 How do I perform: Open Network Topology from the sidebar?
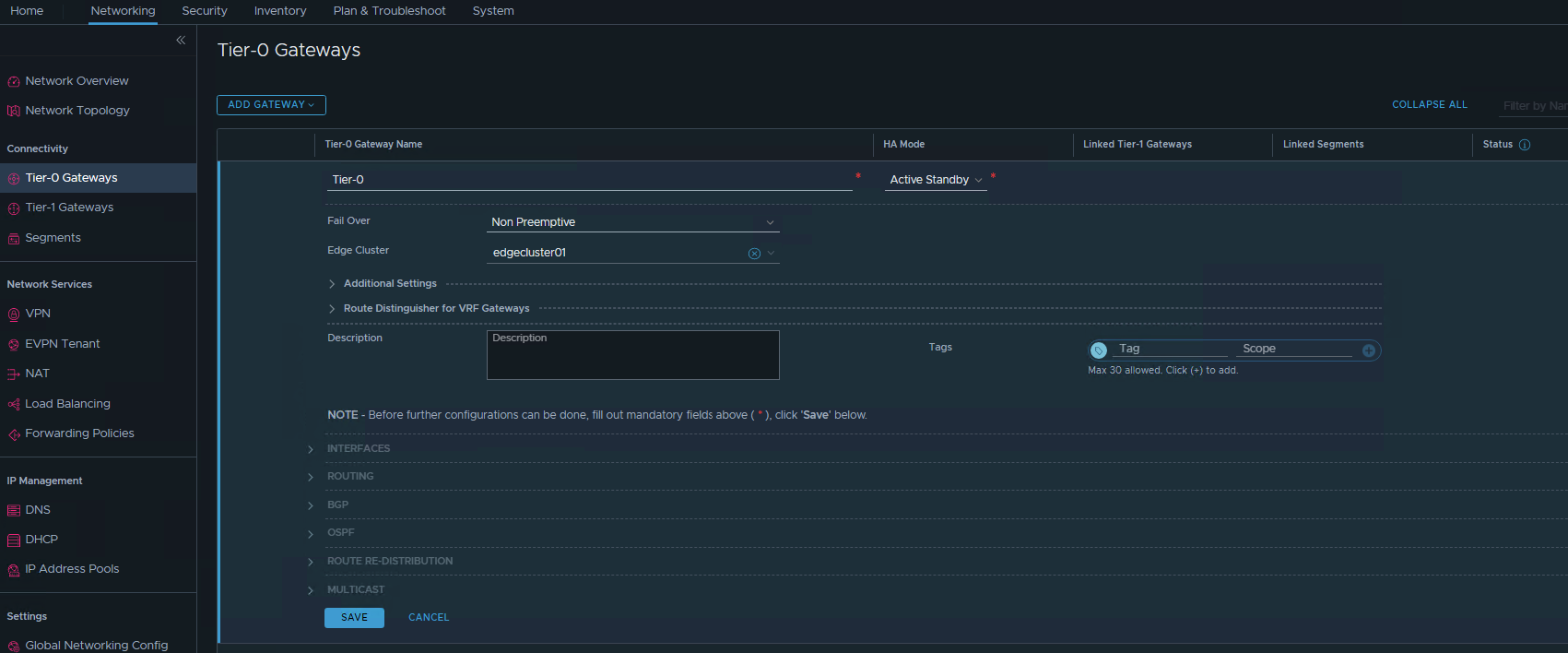(77, 111)
